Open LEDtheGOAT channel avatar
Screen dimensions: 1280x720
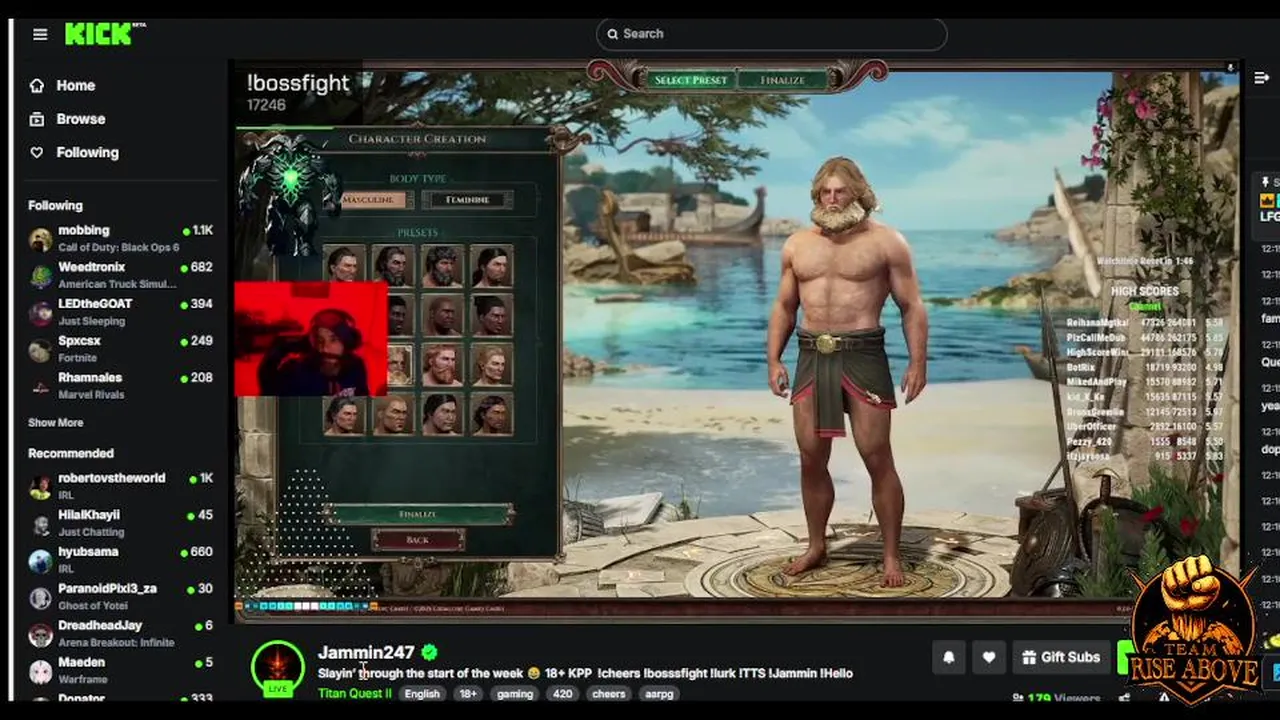pyautogui.click(x=40, y=313)
